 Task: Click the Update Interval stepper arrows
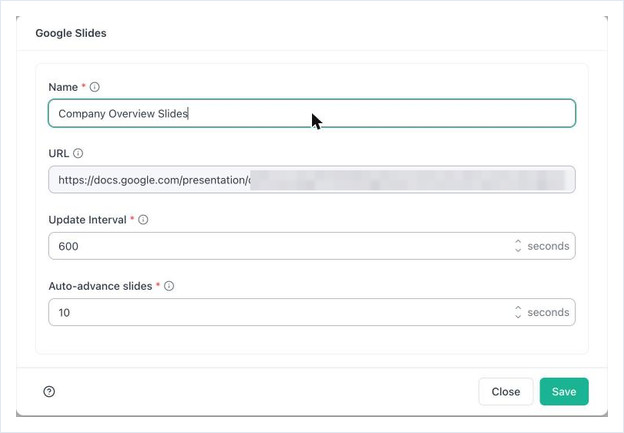518,246
